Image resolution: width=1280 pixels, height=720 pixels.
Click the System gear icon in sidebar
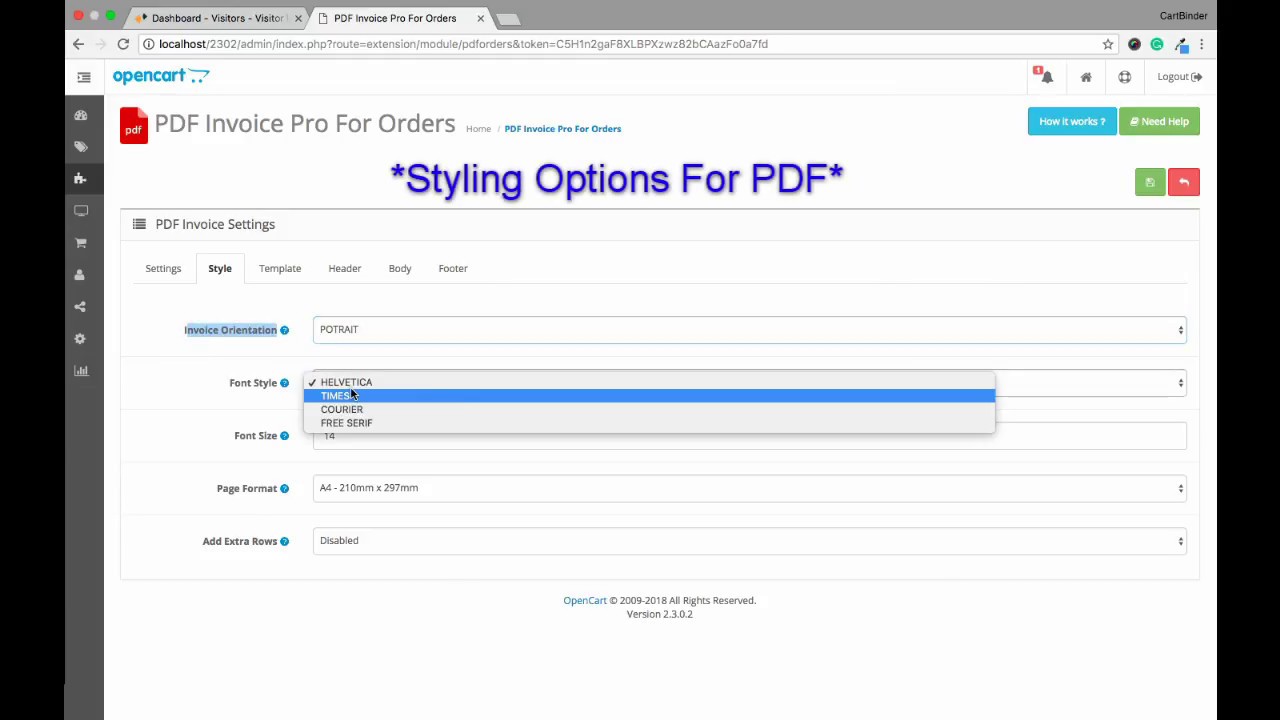[x=81, y=339]
